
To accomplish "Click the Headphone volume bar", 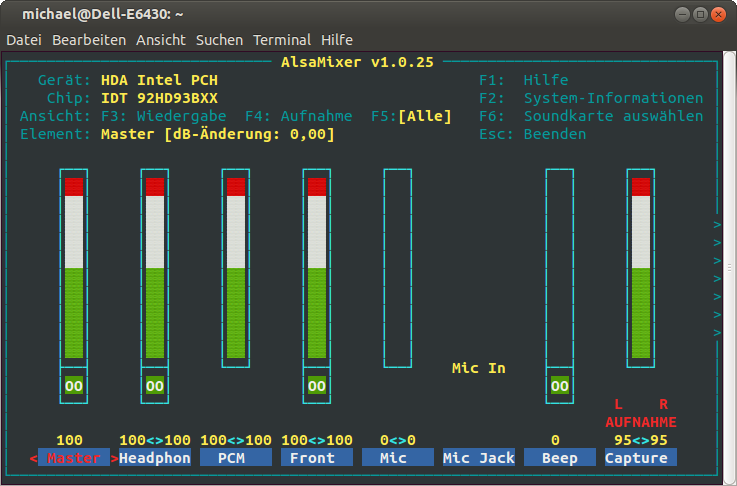I will click(155, 268).
